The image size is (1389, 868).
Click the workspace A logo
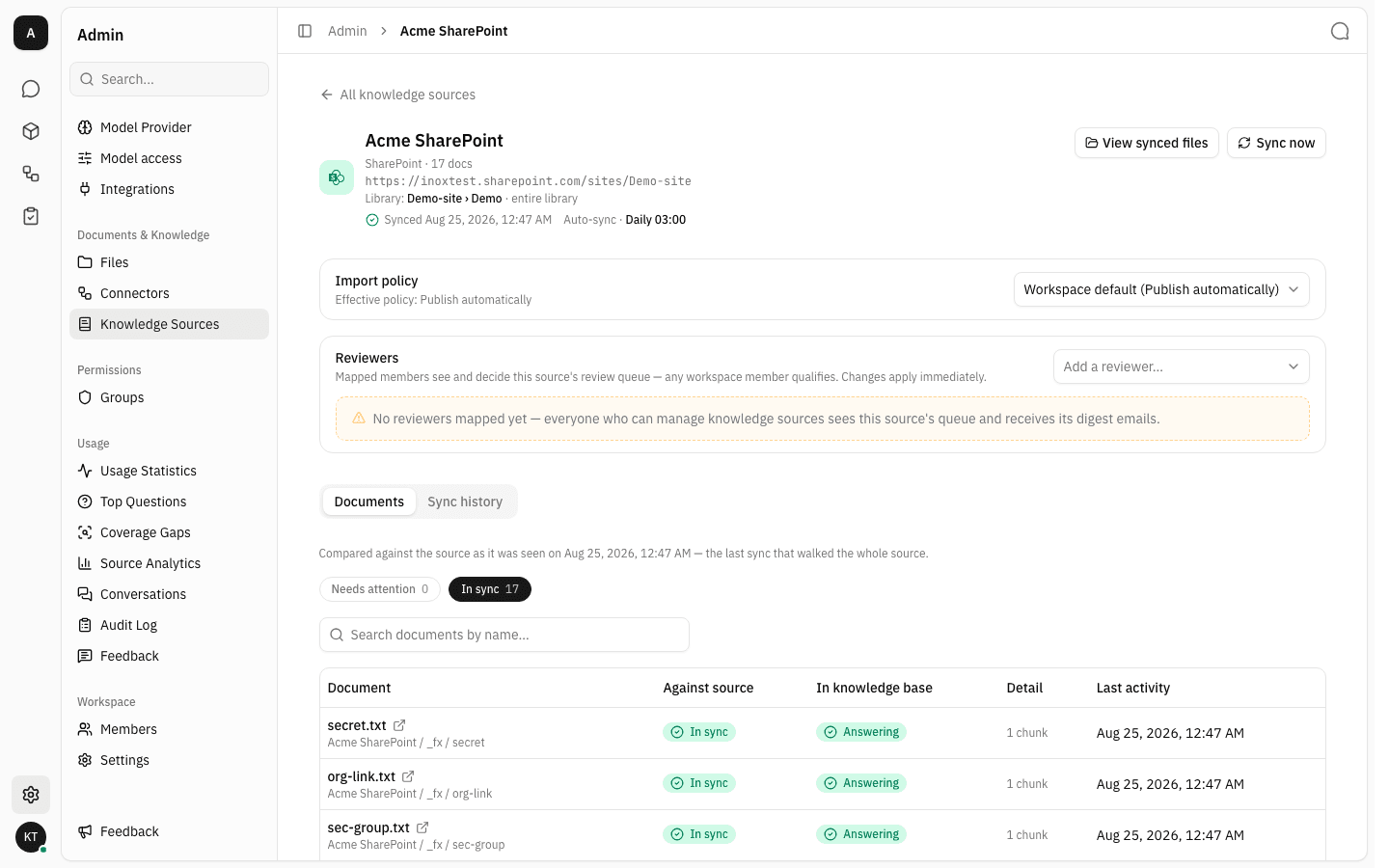31,33
